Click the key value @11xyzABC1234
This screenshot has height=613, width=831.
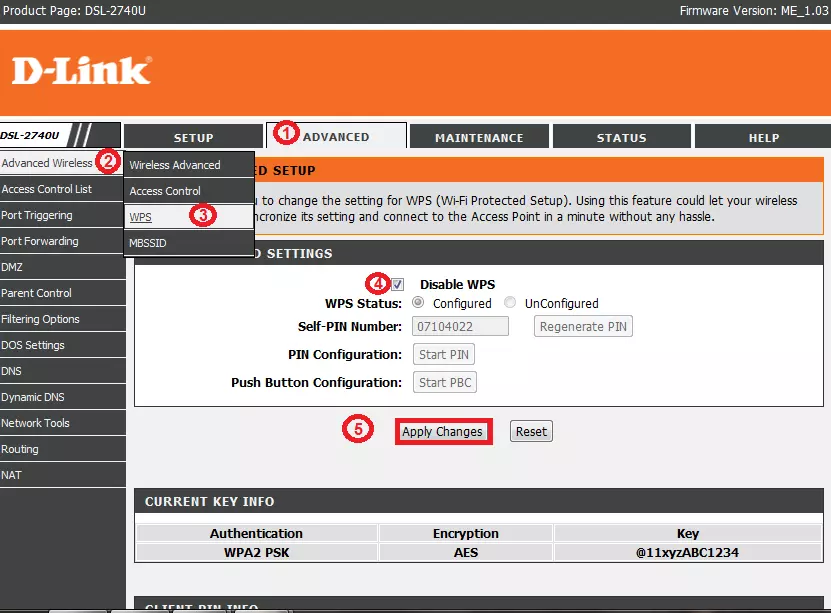(687, 552)
